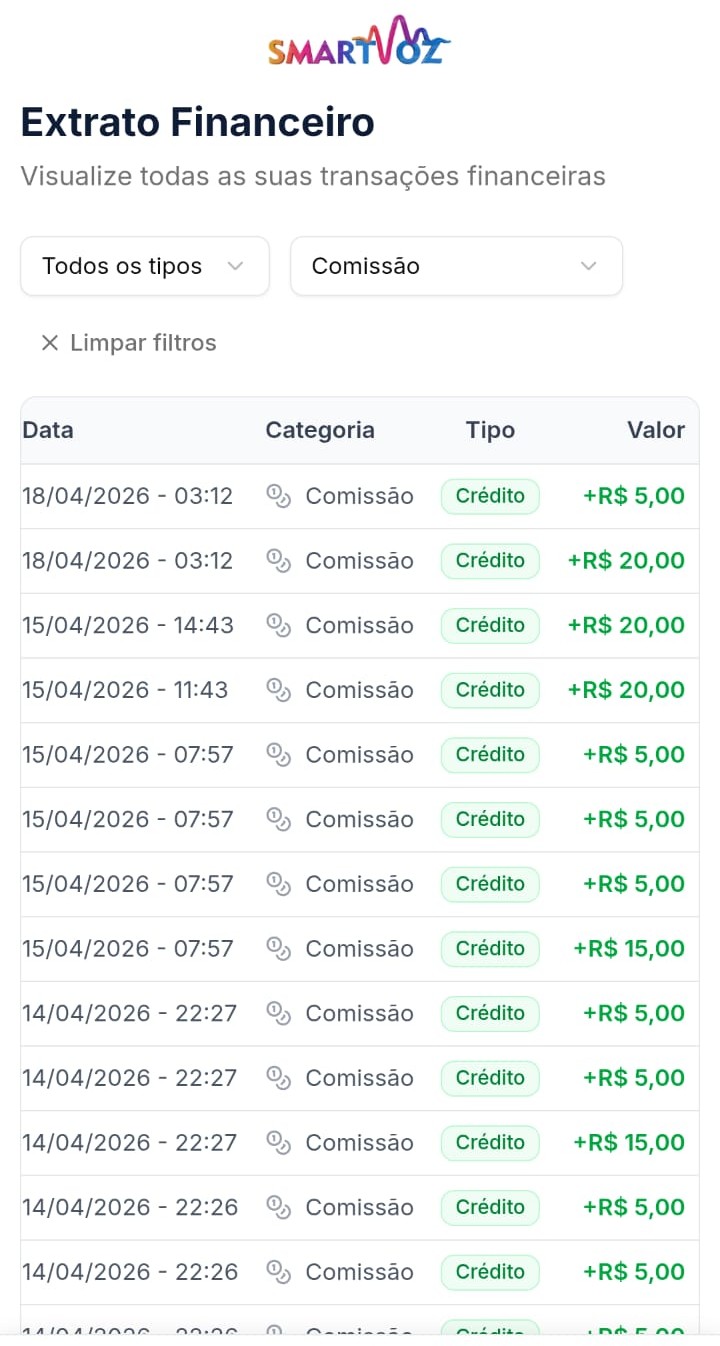Click coin icon in 15/04 07:57 R$ 15,00 row

point(278,949)
